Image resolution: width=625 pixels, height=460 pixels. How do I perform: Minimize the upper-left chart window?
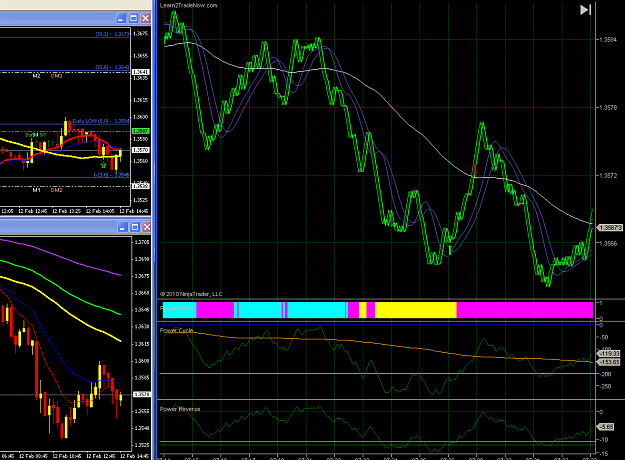pos(121,18)
